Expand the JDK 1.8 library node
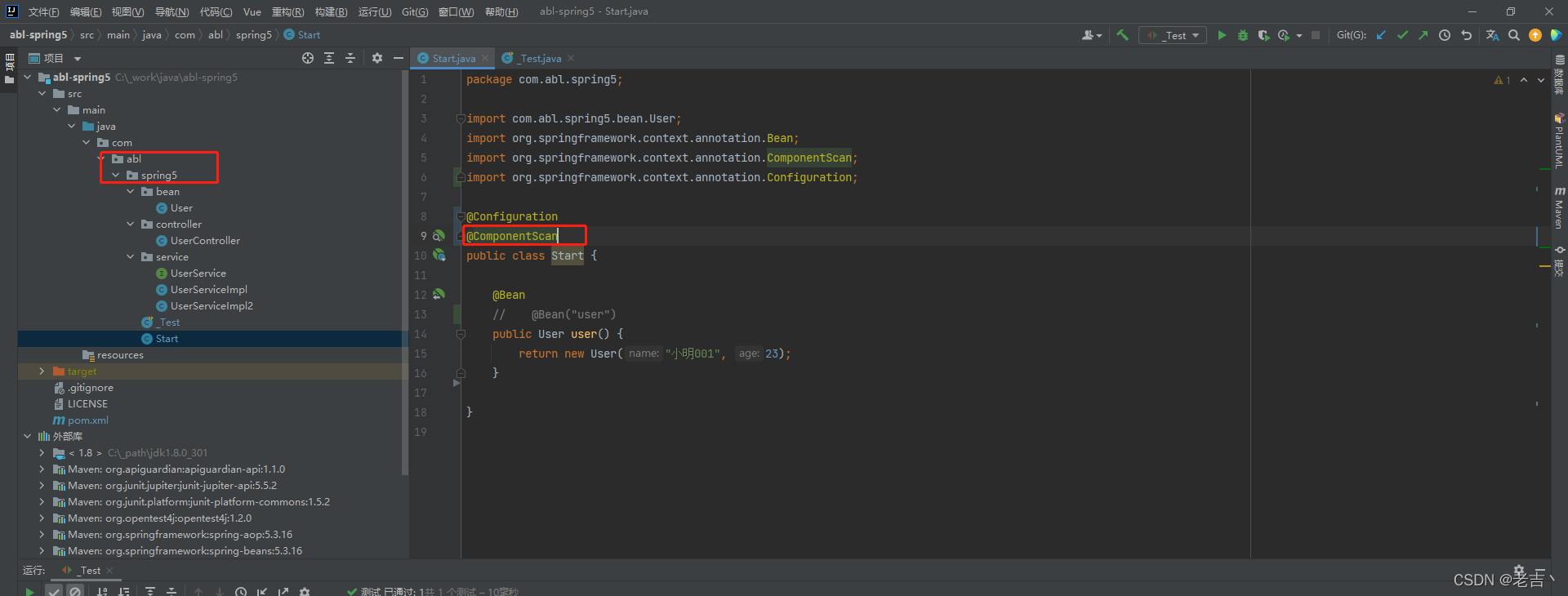This screenshot has width=1568, height=596. tap(42, 453)
